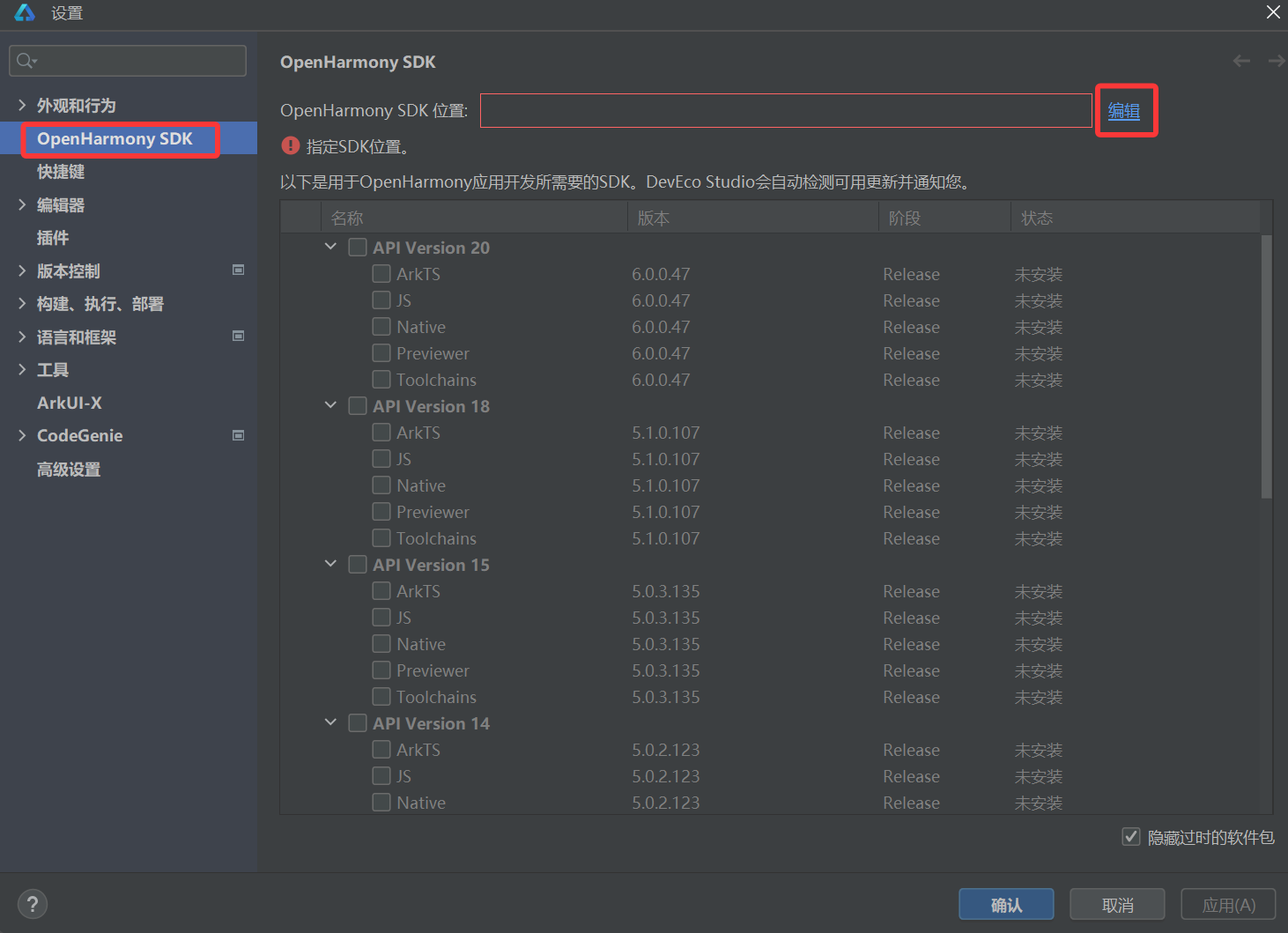This screenshot has height=933, width=1288.
Task: Click the 状态 column header
Action: click(1136, 218)
